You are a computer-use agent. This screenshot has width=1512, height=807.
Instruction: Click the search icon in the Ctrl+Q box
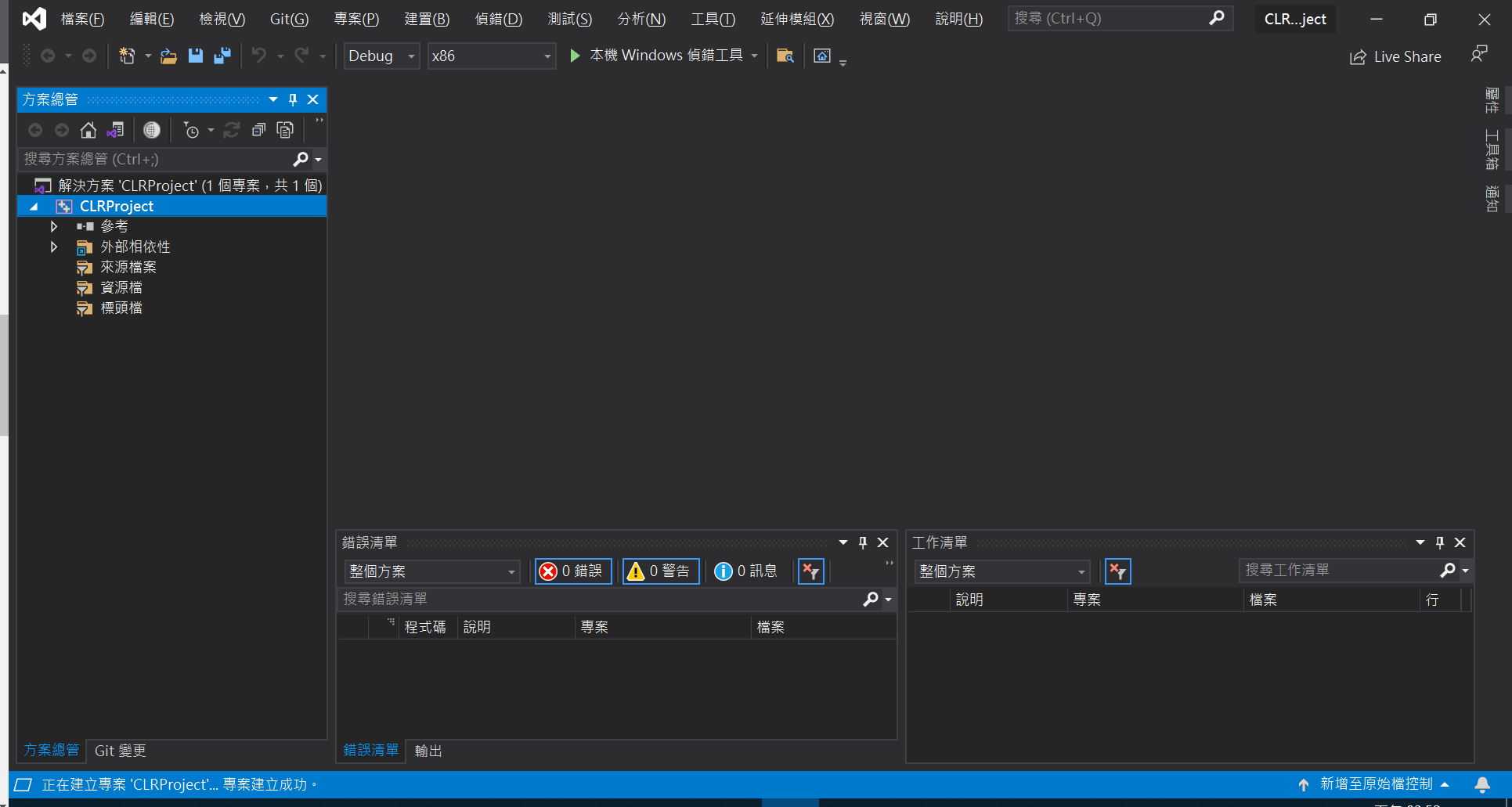[x=1217, y=17]
